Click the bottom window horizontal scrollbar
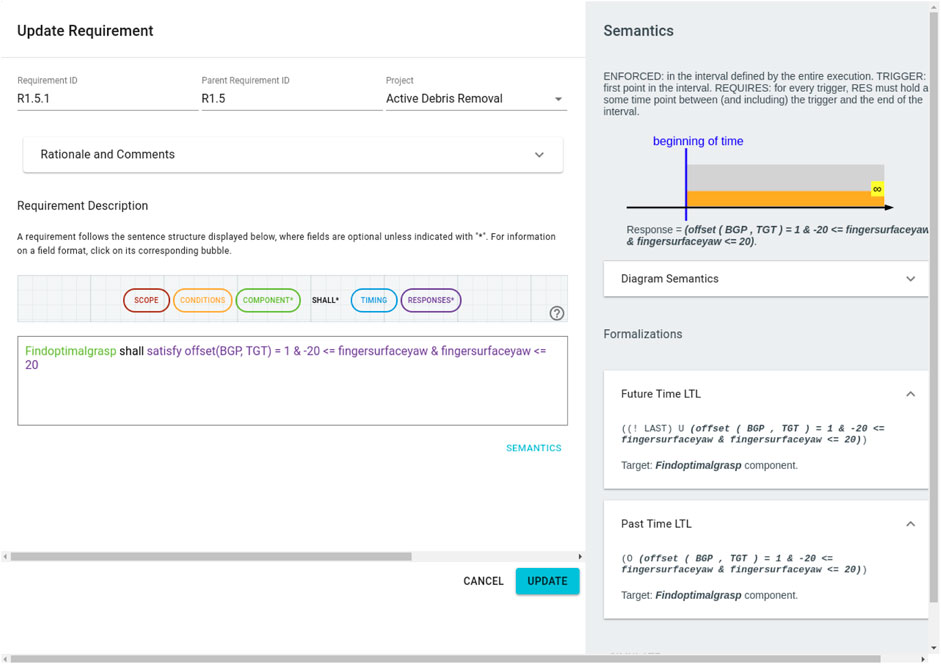Viewport: 941px width, 664px height. (x=445, y=659)
